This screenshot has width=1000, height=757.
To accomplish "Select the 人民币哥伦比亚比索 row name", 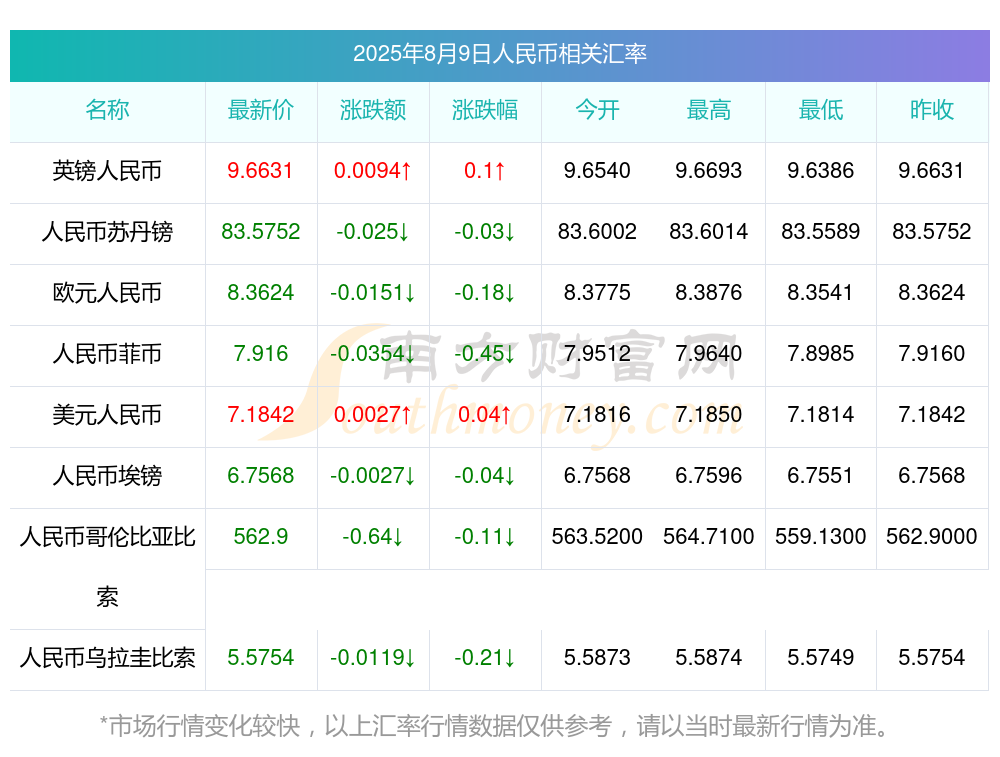I will pyautogui.click(x=107, y=567).
